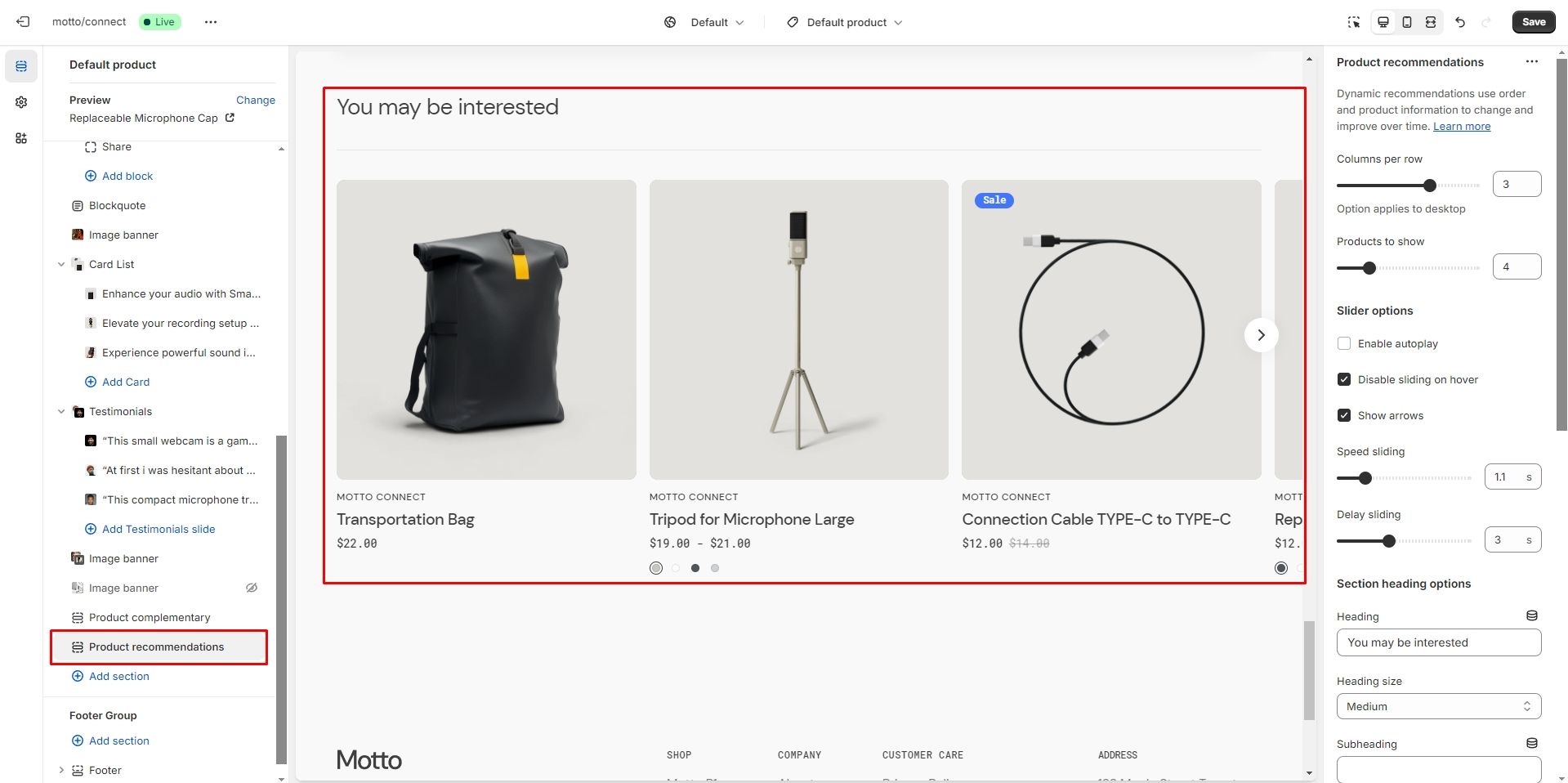Uncheck Disable sliding on hover

[x=1344, y=380]
